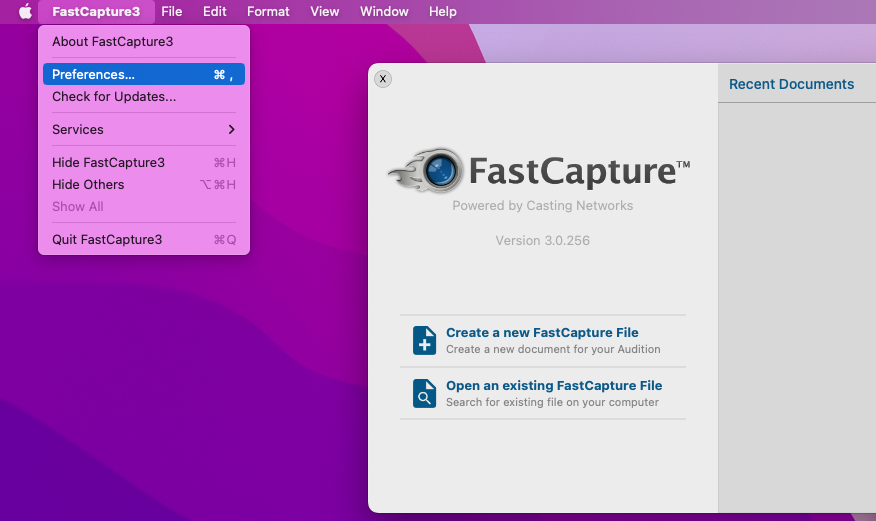Select Hide Others
The width and height of the screenshot is (876, 521).
tap(144, 184)
